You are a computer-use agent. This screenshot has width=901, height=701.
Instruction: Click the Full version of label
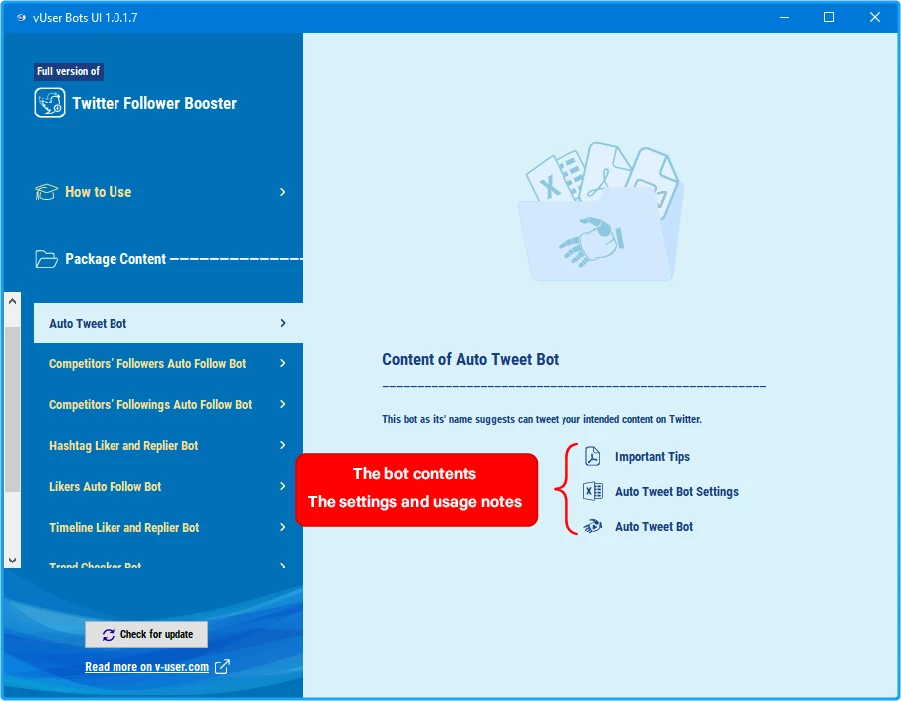68,71
